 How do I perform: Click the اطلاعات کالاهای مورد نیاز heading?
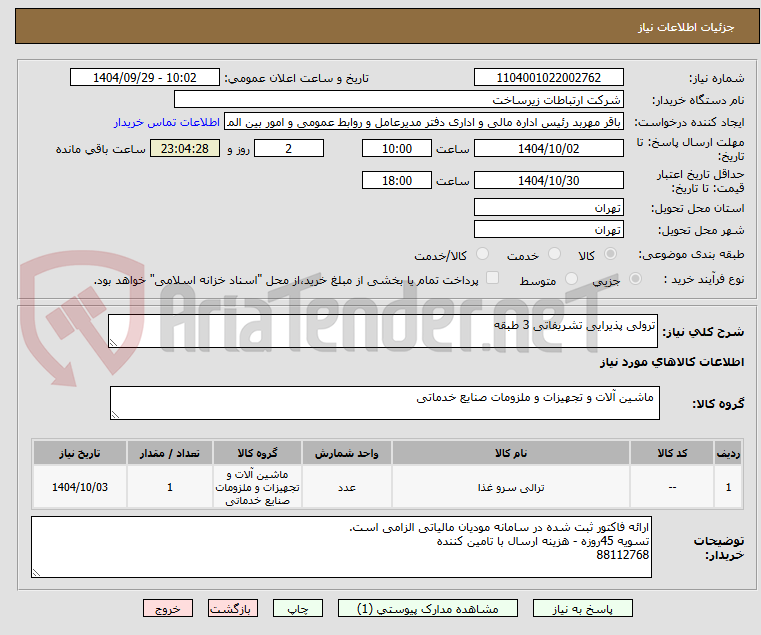671,362
